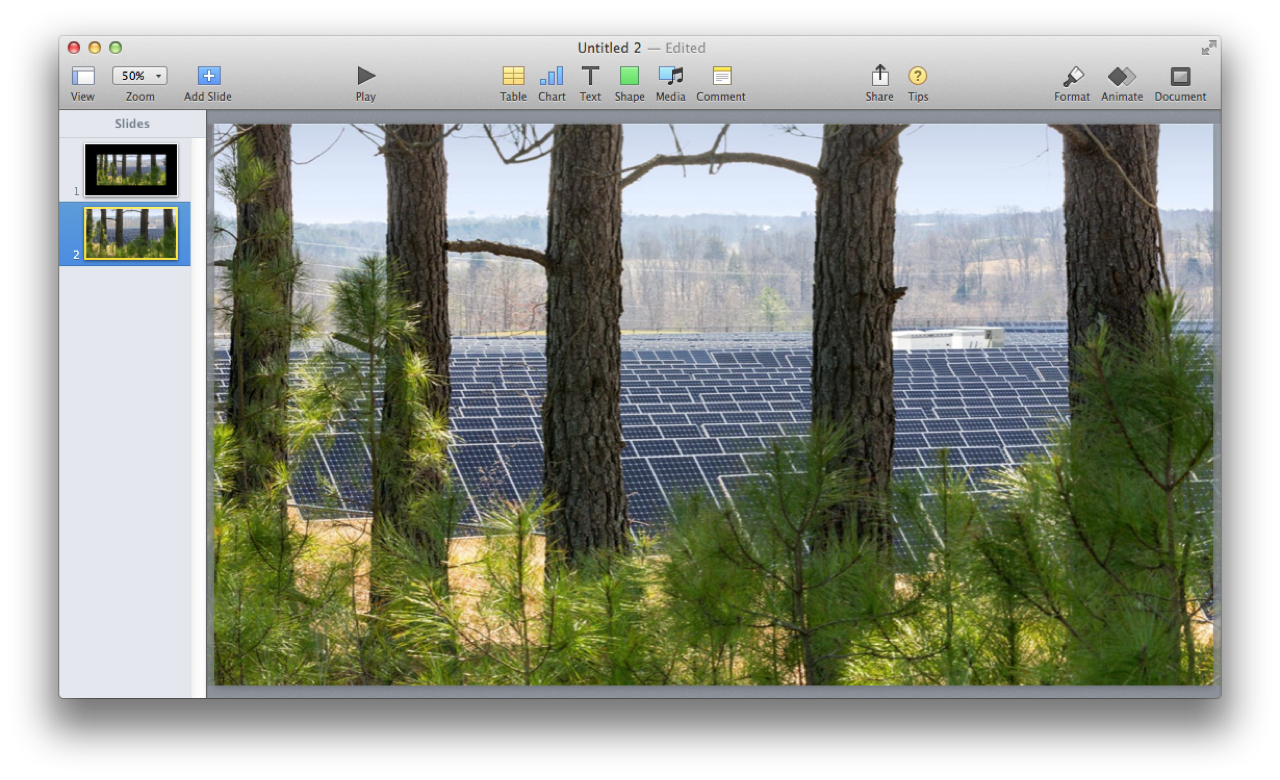Open the Share menu
Screen dimensions: 1280x780
879,76
